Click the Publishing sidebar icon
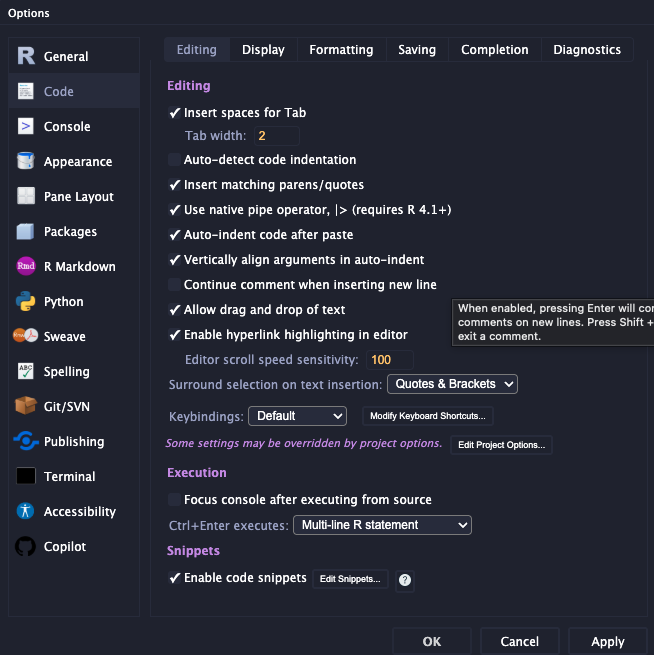 click(x=26, y=442)
